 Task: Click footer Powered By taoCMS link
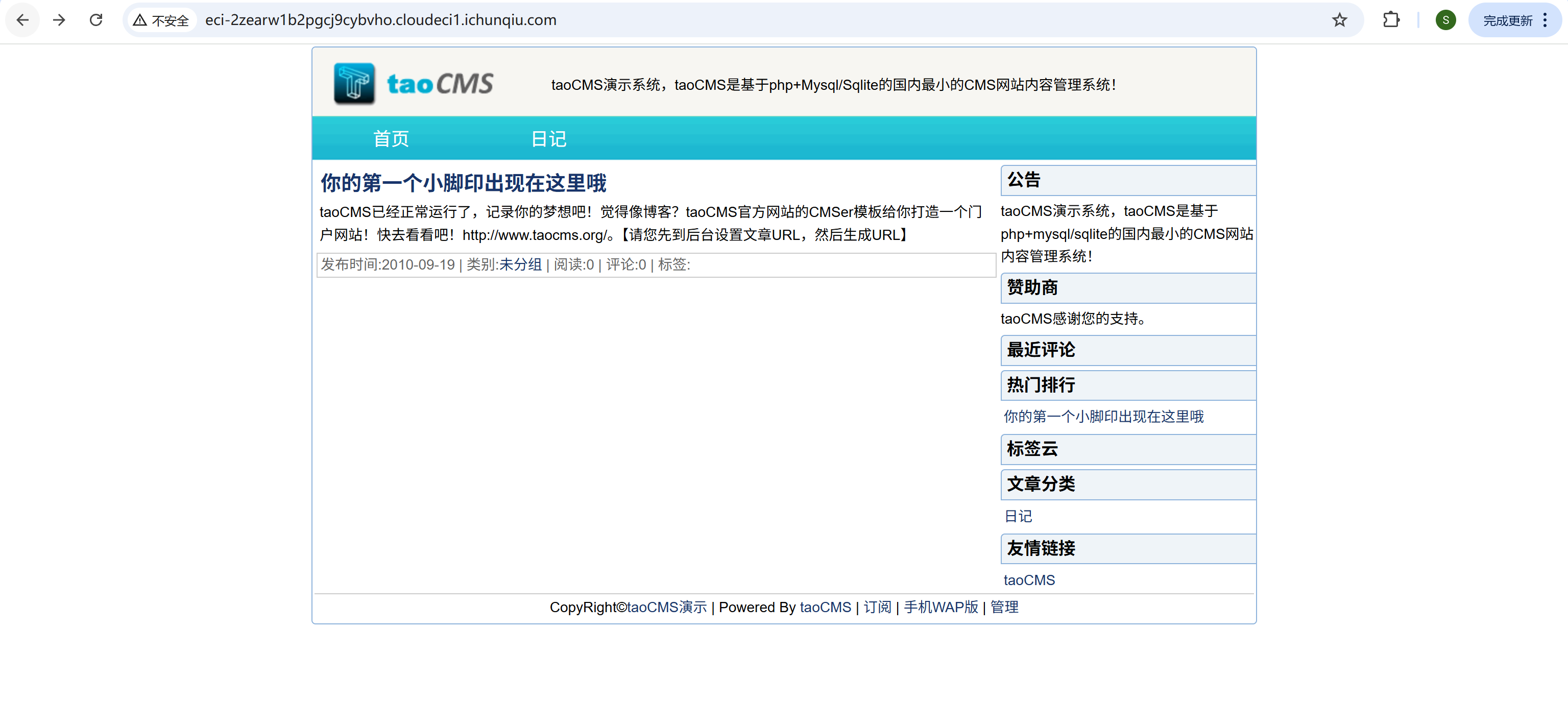826,607
